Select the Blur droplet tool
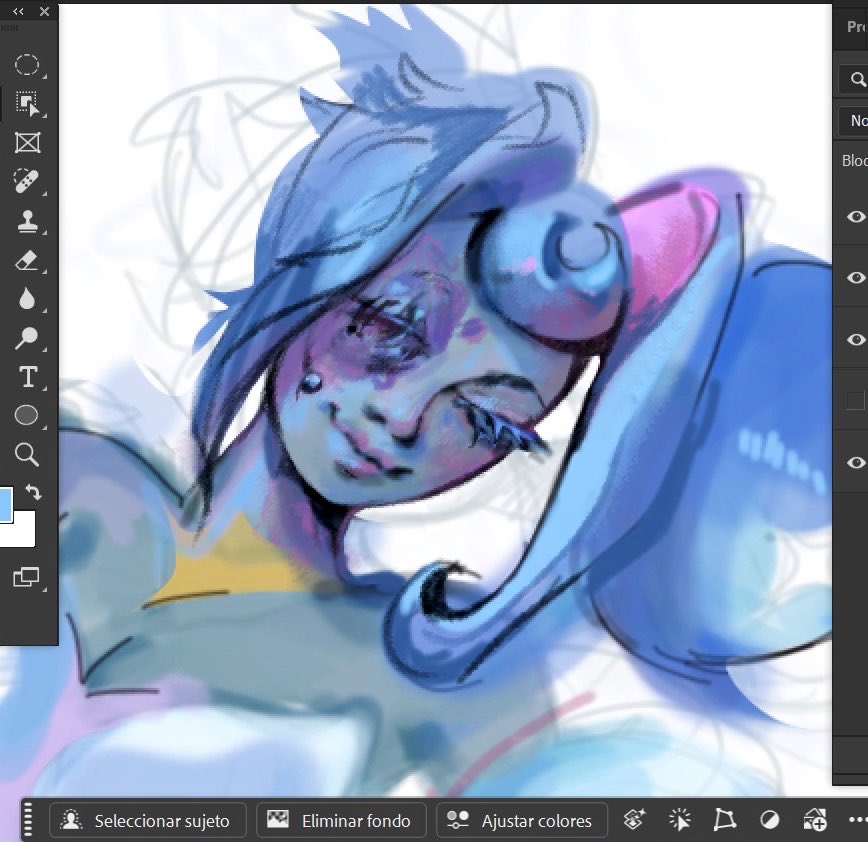868x842 pixels. point(27,299)
